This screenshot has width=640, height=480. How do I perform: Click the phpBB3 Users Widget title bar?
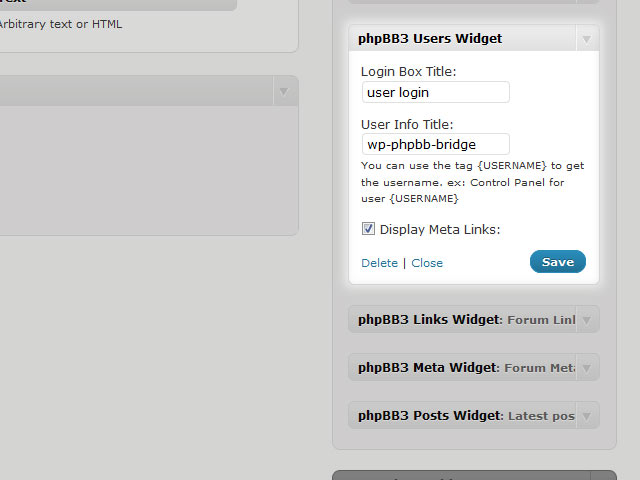coord(462,38)
